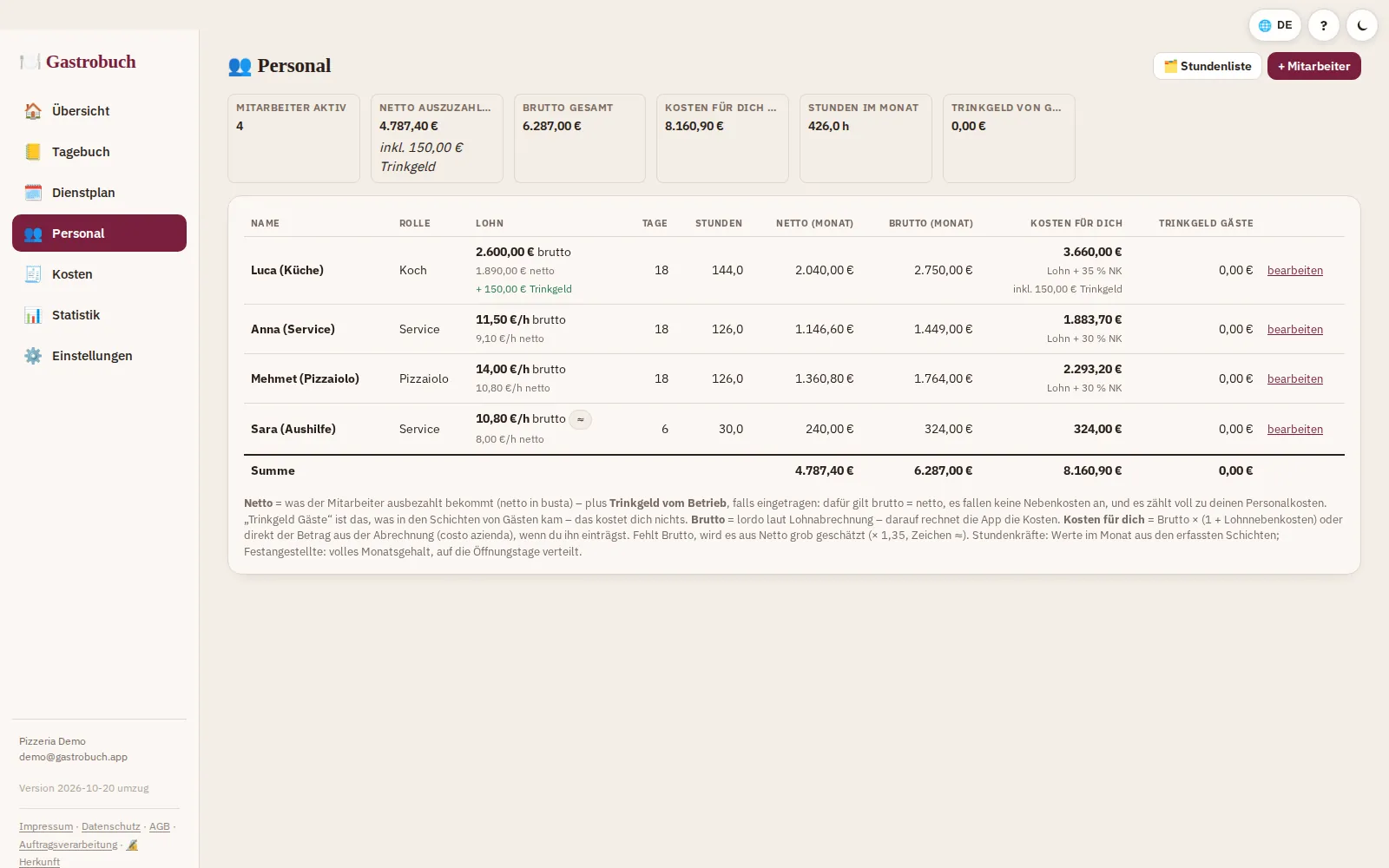Open the AGB link
The image size is (1389, 868).
coord(160,826)
